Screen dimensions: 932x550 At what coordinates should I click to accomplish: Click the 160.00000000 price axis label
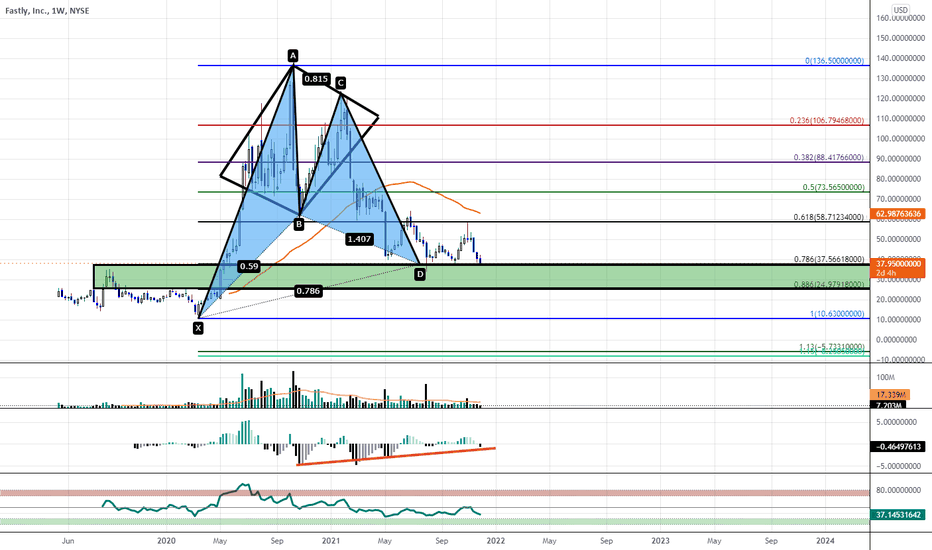(x=900, y=18)
